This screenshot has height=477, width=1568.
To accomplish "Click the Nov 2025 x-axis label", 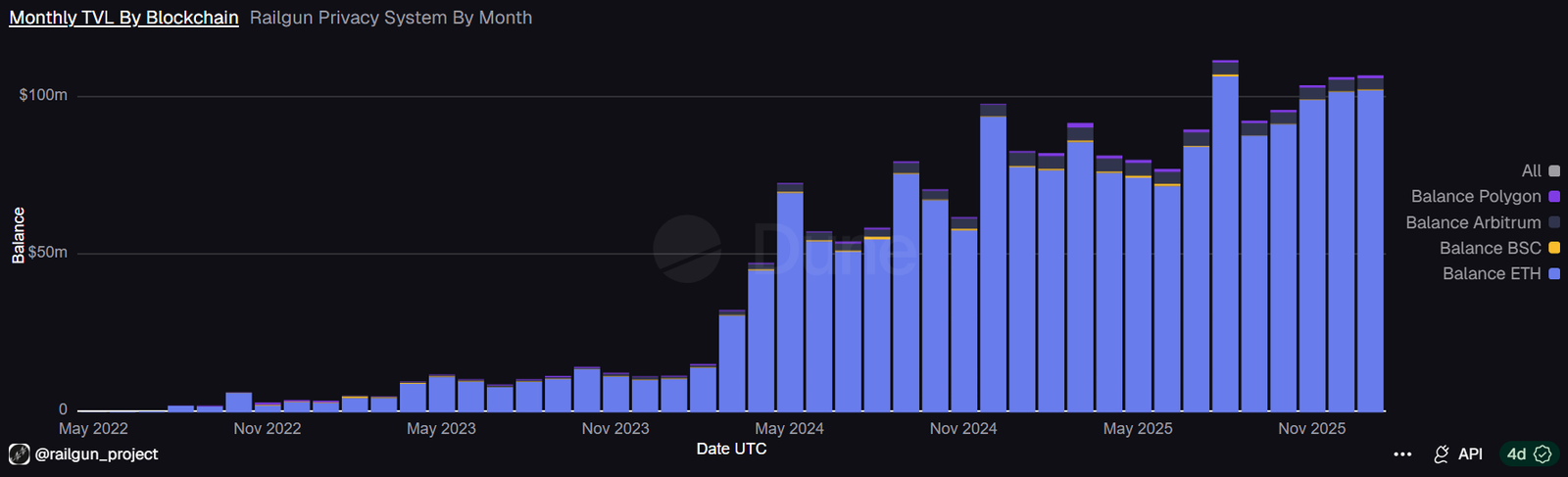I will [1311, 429].
